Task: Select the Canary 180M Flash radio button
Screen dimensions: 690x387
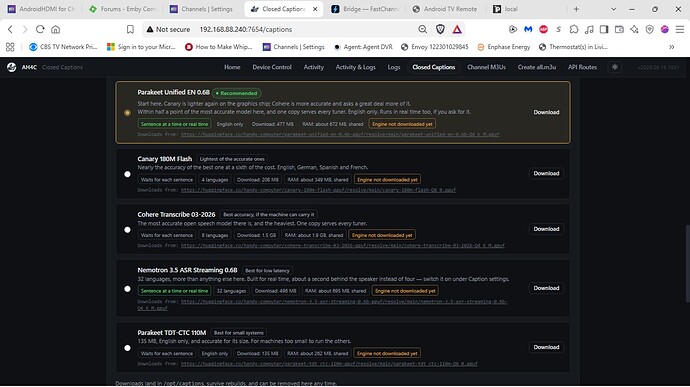Action: click(127, 174)
